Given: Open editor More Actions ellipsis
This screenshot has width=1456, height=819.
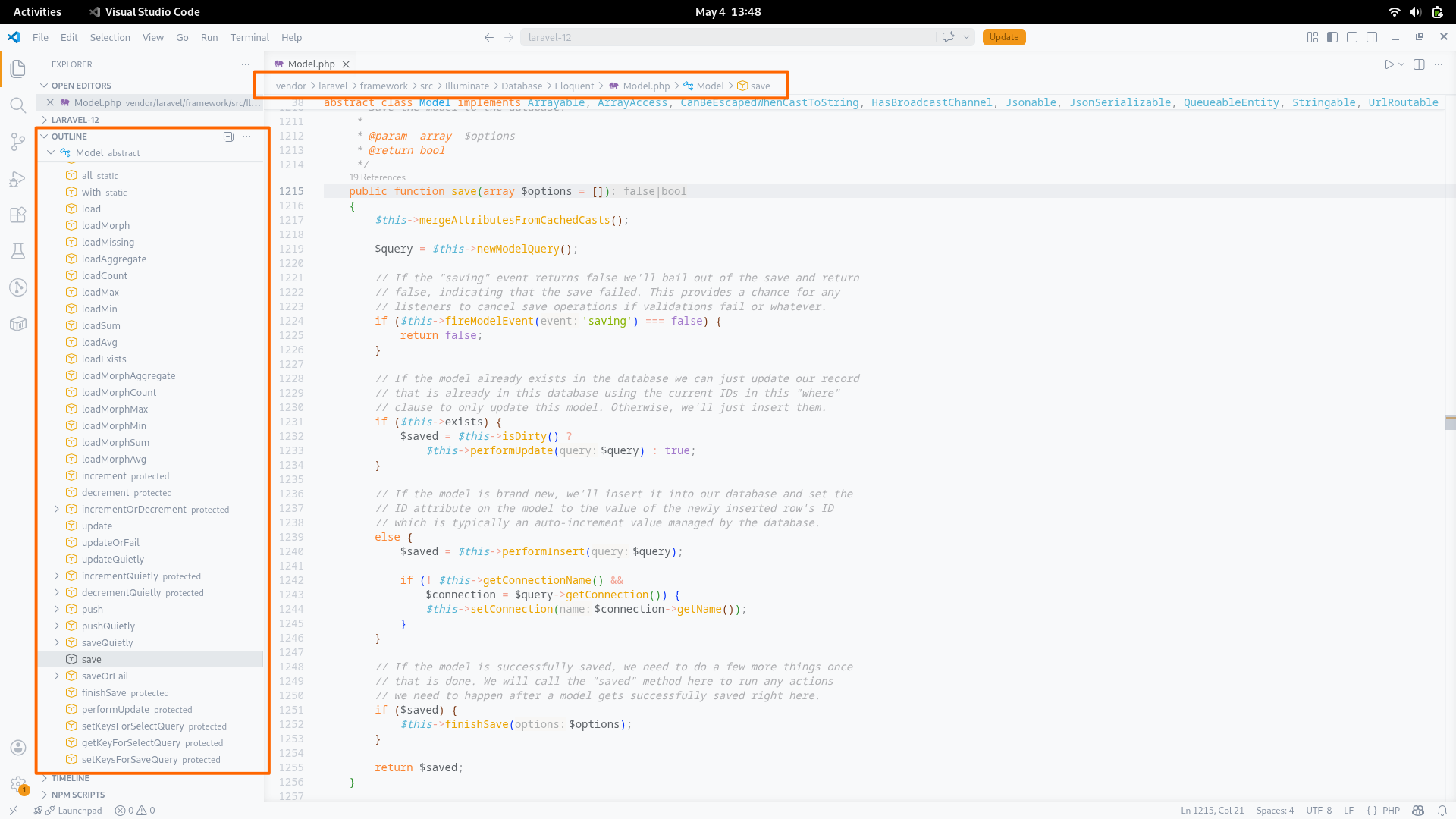Looking at the screenshot, I should 1439,64.
